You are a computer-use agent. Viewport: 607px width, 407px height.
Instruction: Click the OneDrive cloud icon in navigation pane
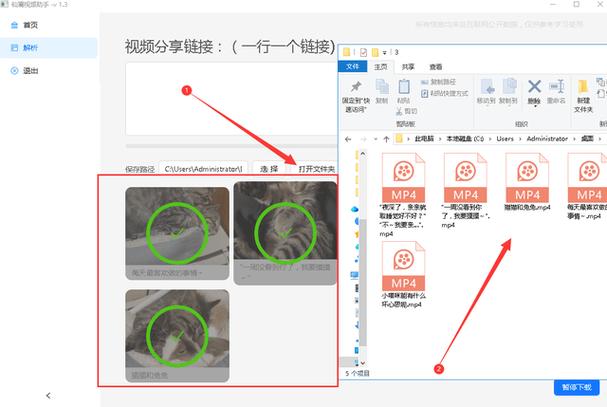pyautogui.click(x=354, y=209)
